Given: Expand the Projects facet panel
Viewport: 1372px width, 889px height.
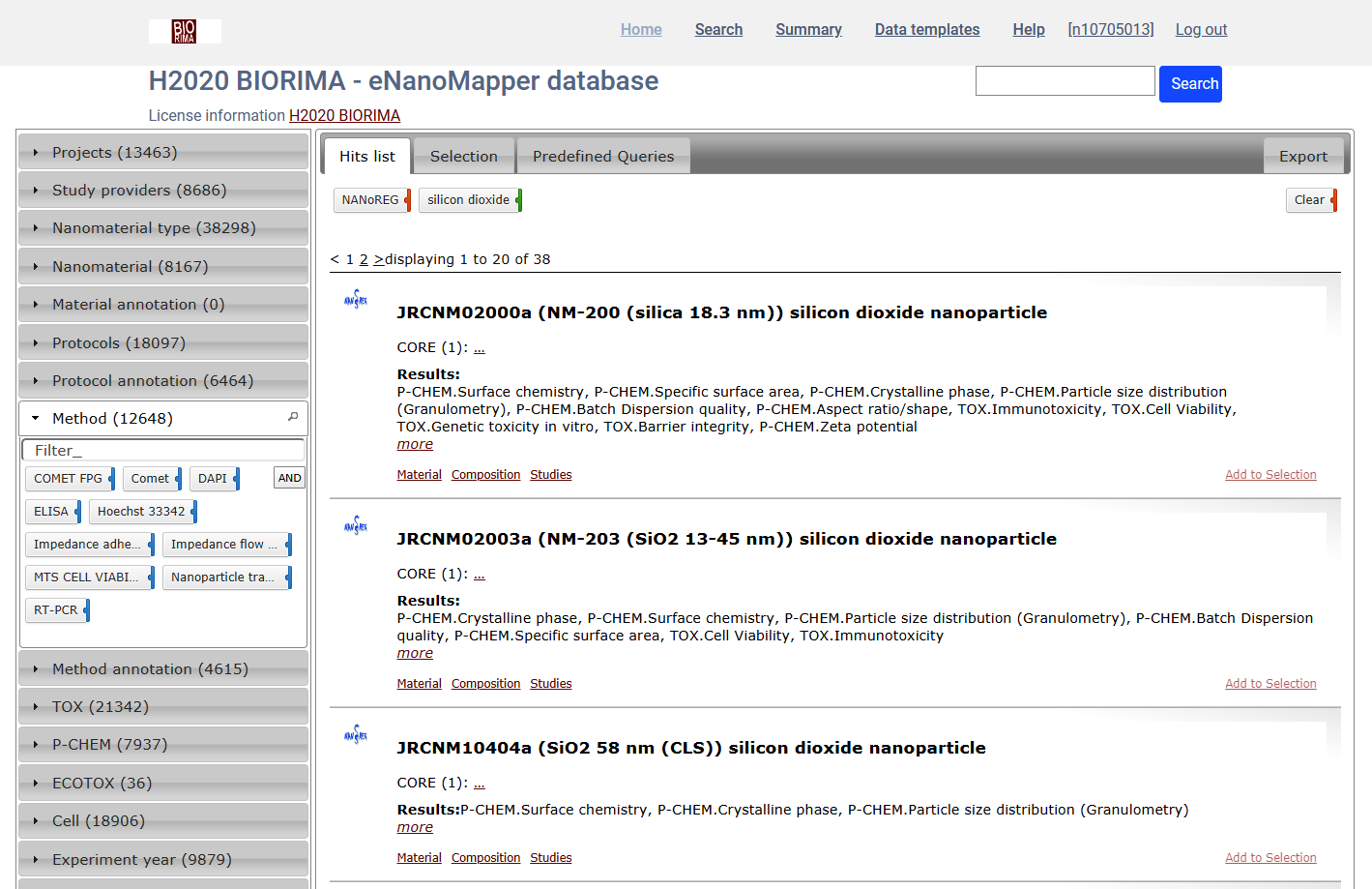Looking at the screenshot, I should (114, 153).
